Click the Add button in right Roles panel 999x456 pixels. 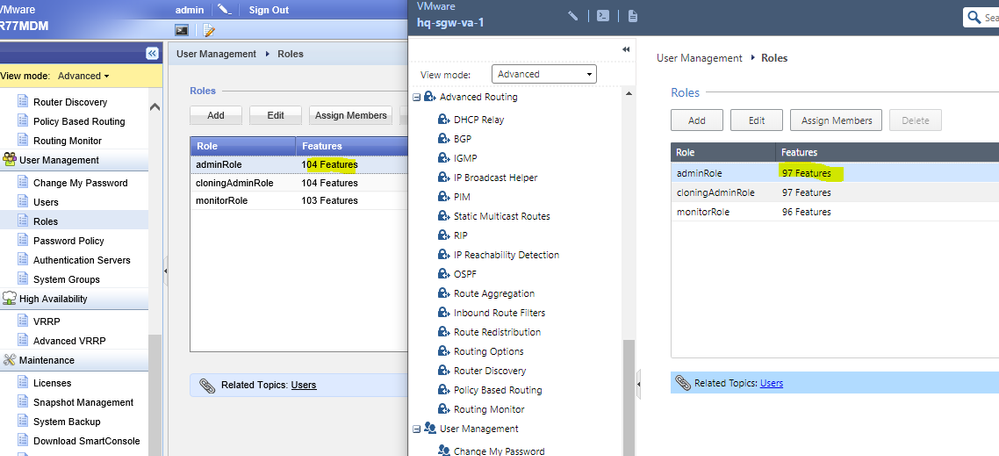[x=696, y=121]
